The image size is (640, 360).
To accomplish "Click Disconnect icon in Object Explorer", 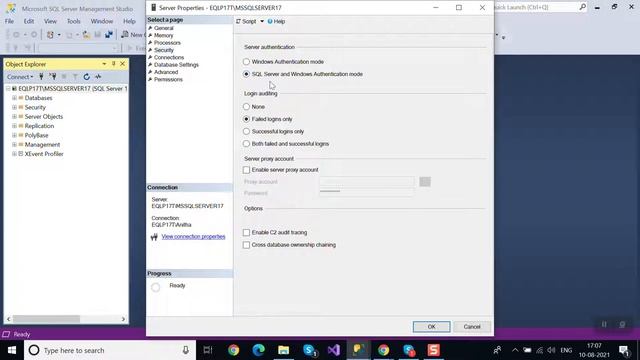I will pos(53,76).
